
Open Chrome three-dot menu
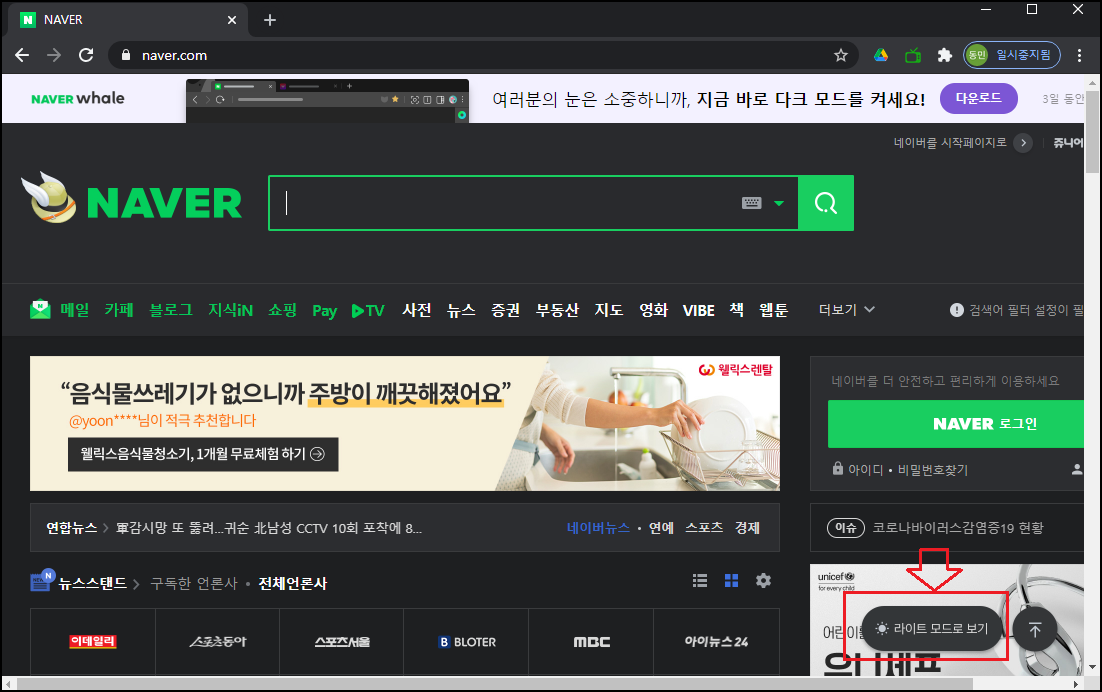[x=1080, y=55]
